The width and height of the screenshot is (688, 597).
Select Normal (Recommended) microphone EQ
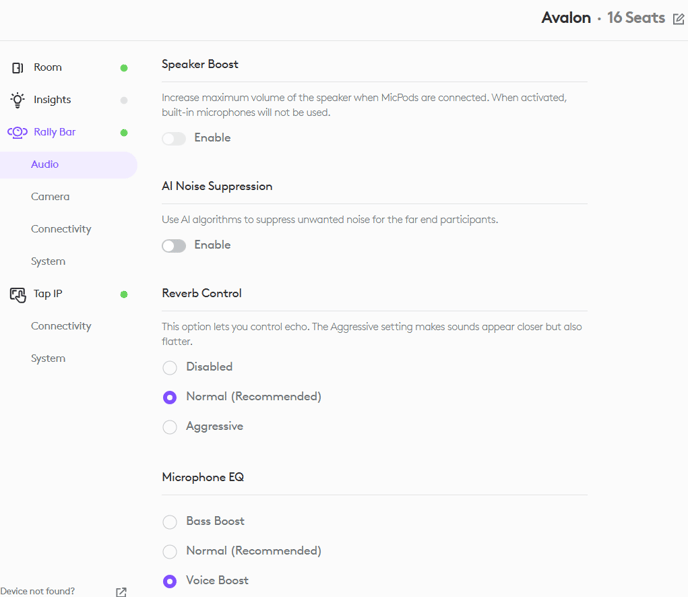170,552
